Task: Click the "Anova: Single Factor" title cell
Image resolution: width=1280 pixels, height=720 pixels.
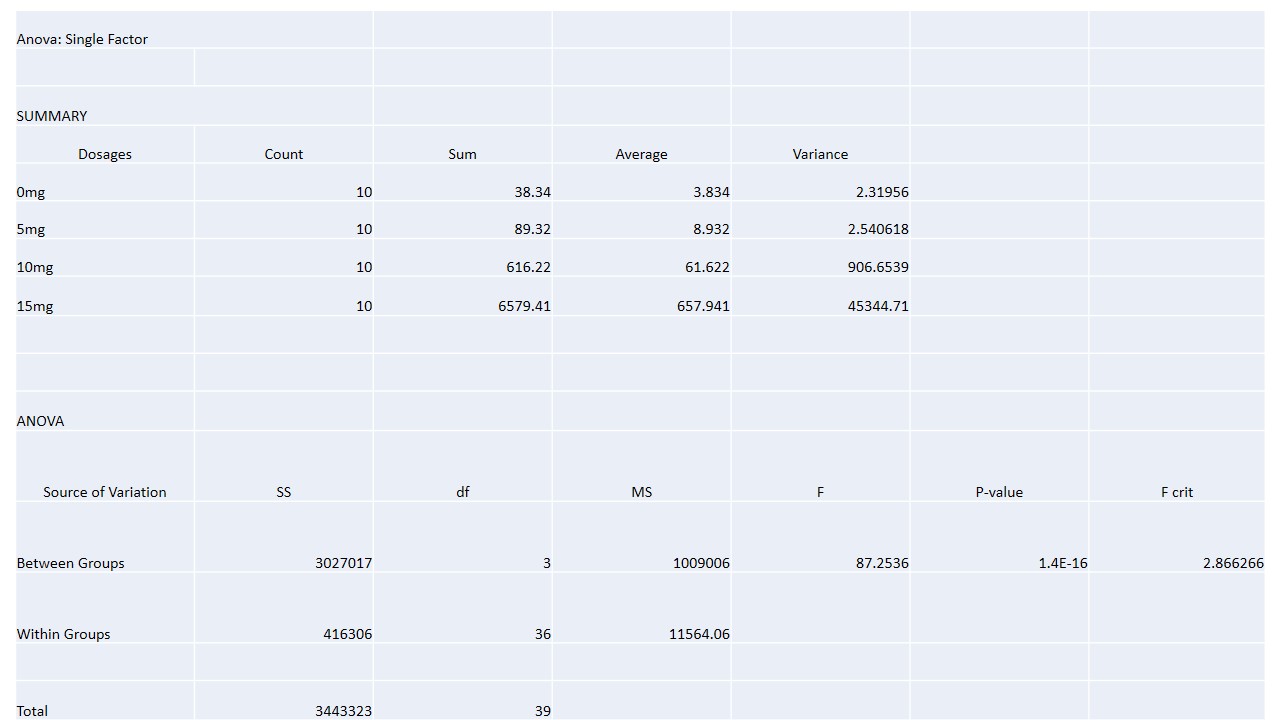Action: click(x=82, y=39)
